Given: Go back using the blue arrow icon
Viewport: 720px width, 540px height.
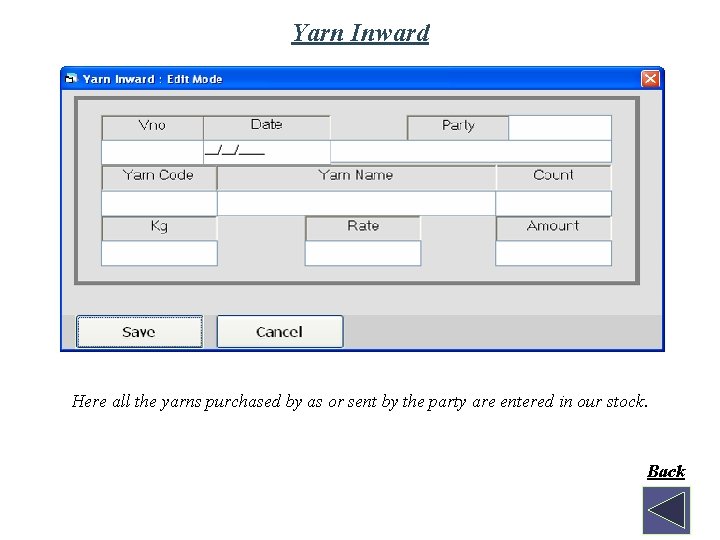Looking at the screenshot, I should (666, 510).
